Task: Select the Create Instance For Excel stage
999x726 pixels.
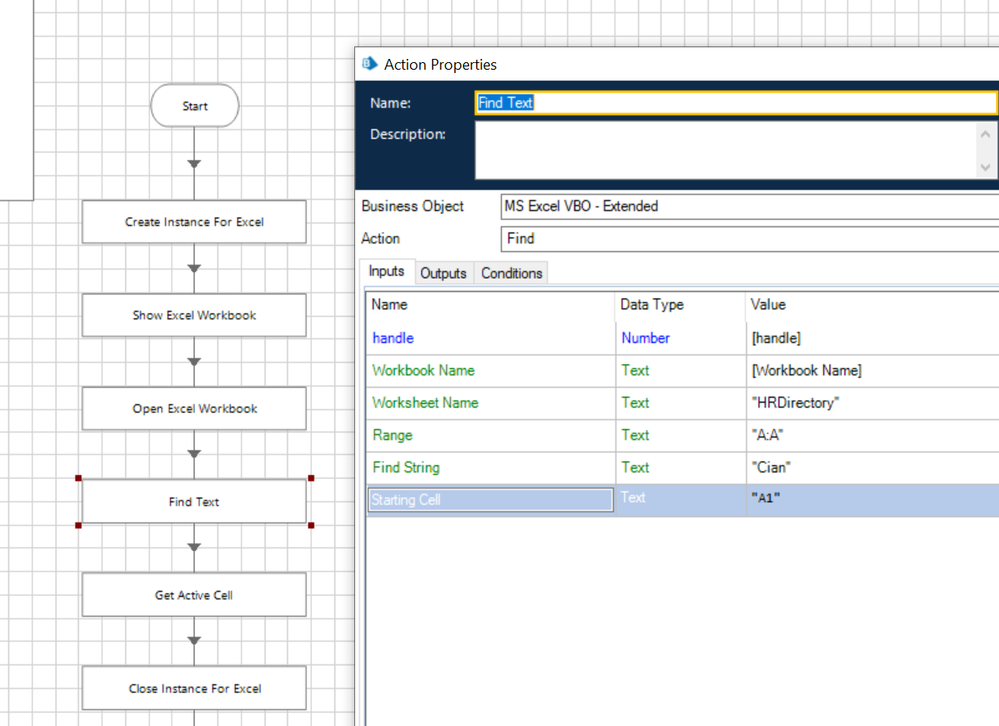Action: (194, 222)
